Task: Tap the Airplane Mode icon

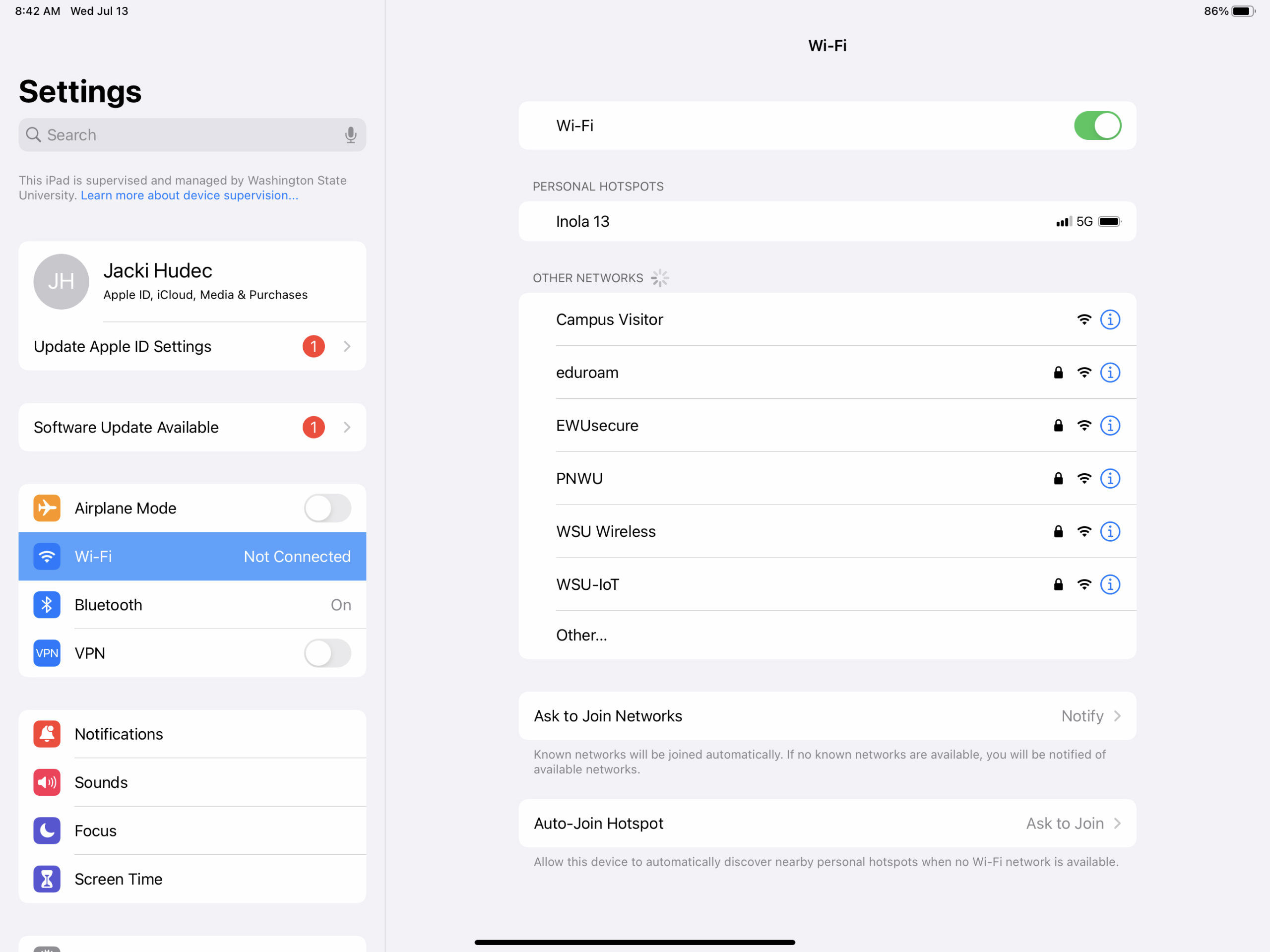Action: pos(47,508)
